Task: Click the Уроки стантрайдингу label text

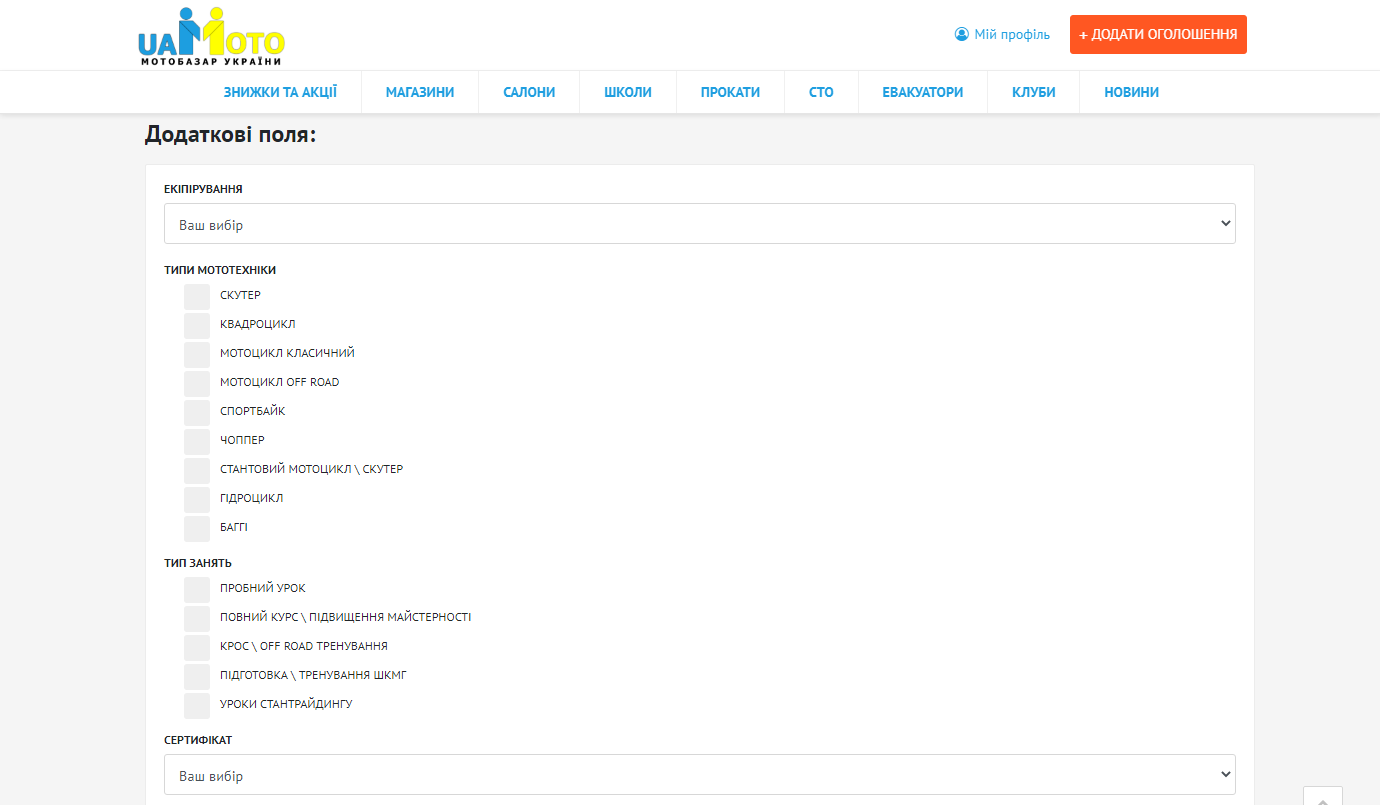Action: coord(286,705)
